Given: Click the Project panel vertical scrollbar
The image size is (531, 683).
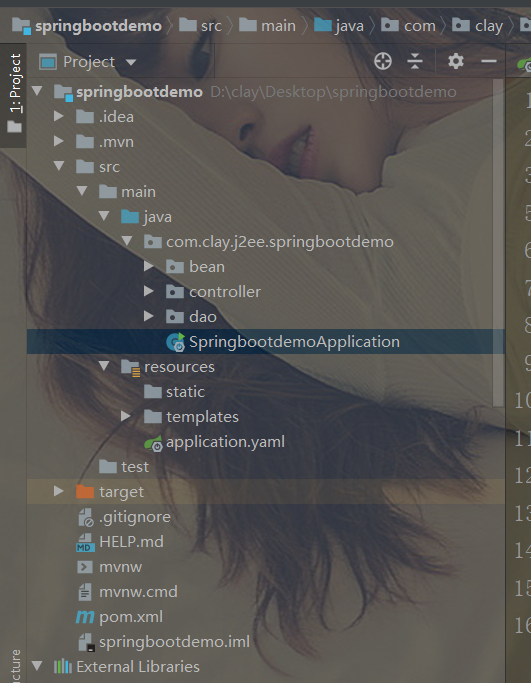Looking at the screenshot, I should [x=498, y=243].
